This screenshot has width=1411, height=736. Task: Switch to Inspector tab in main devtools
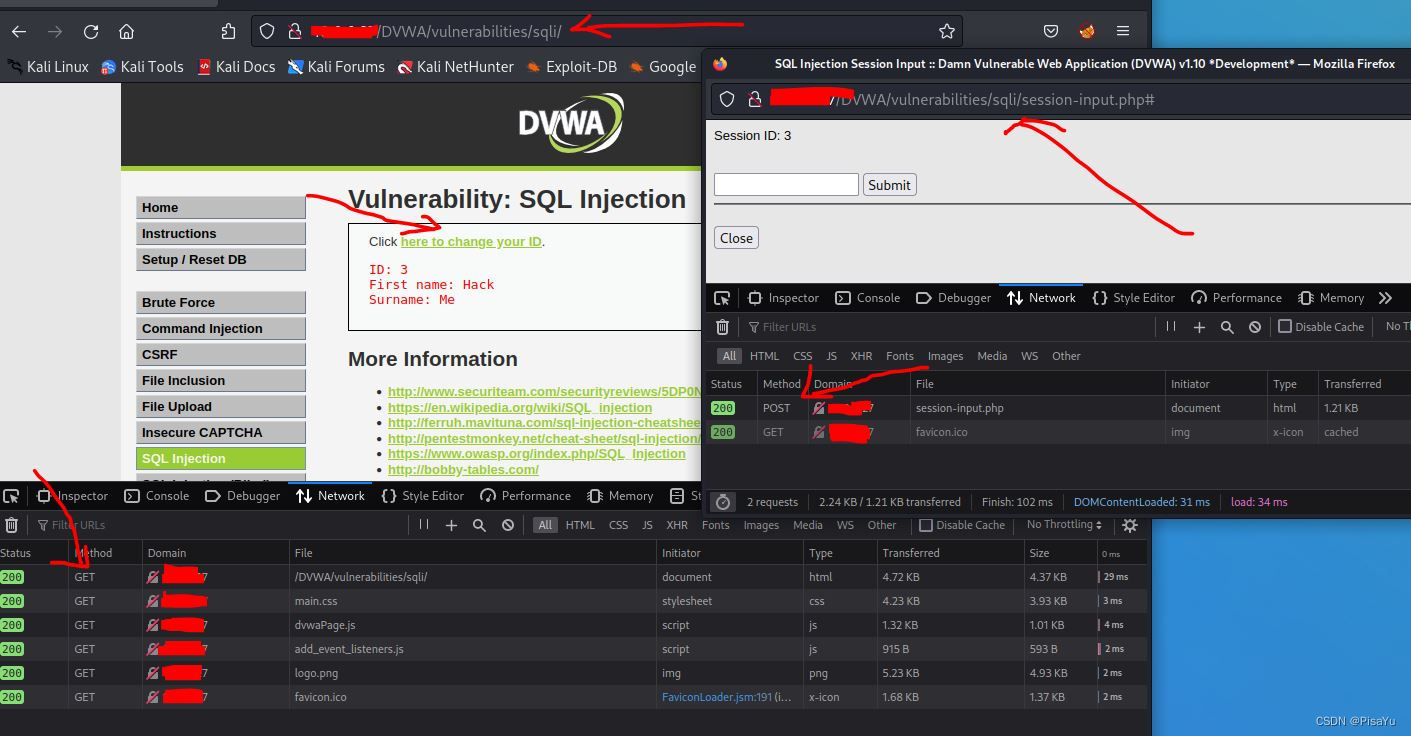[73, 496]
